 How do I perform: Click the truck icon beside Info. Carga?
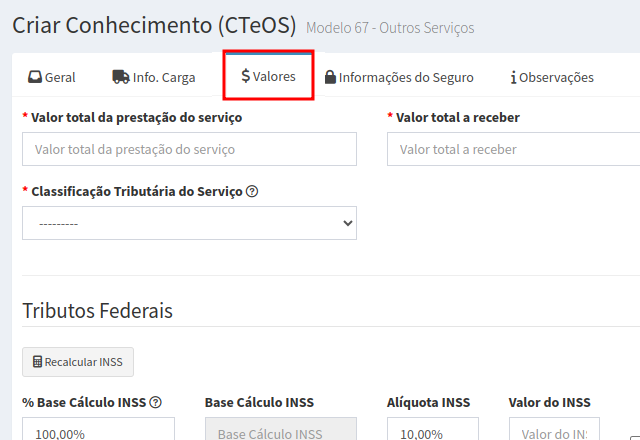coord(120,77)
